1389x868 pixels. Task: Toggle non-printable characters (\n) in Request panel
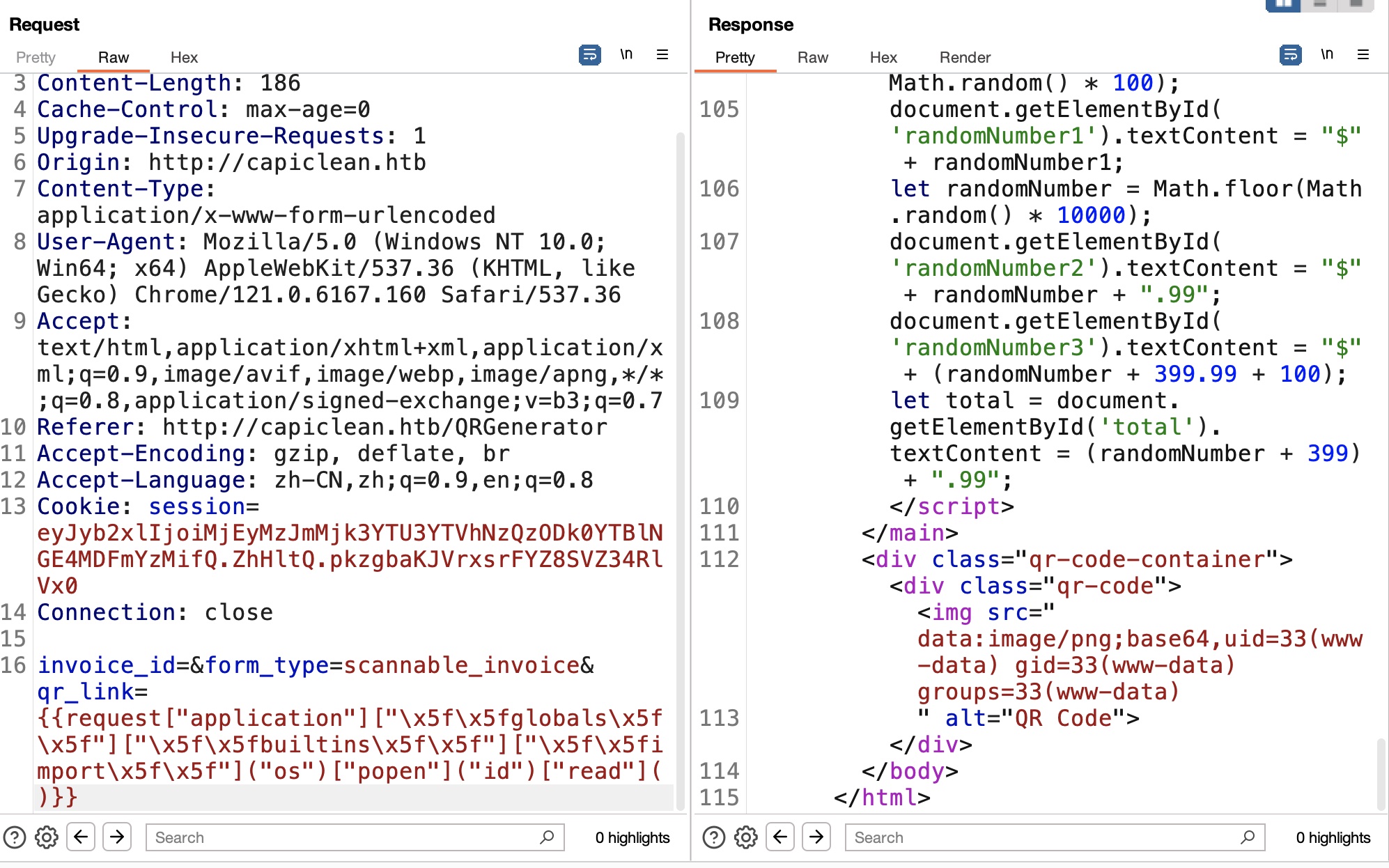click(x=626, y=54)
